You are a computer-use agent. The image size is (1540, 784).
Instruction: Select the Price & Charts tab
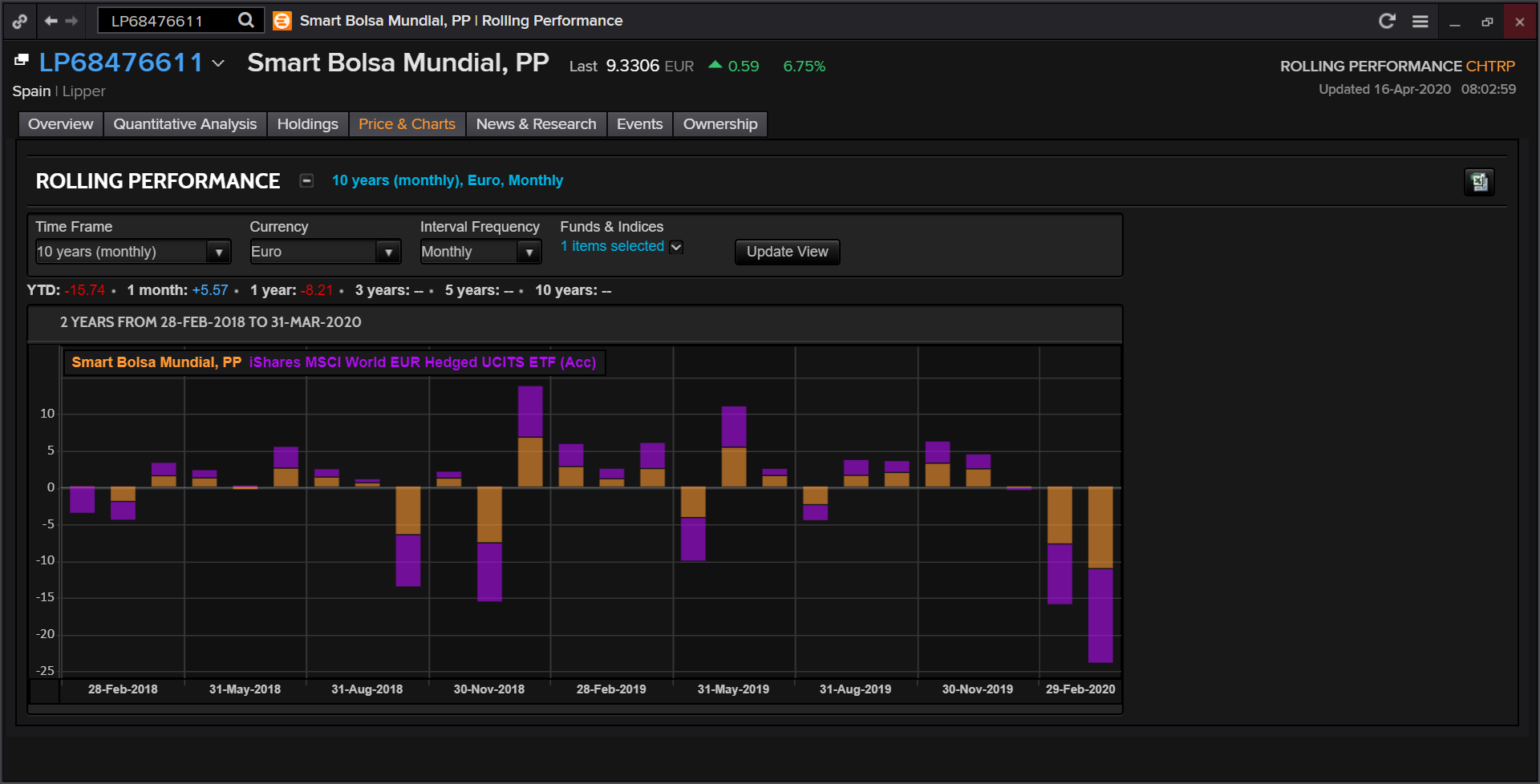pos(407,124)
